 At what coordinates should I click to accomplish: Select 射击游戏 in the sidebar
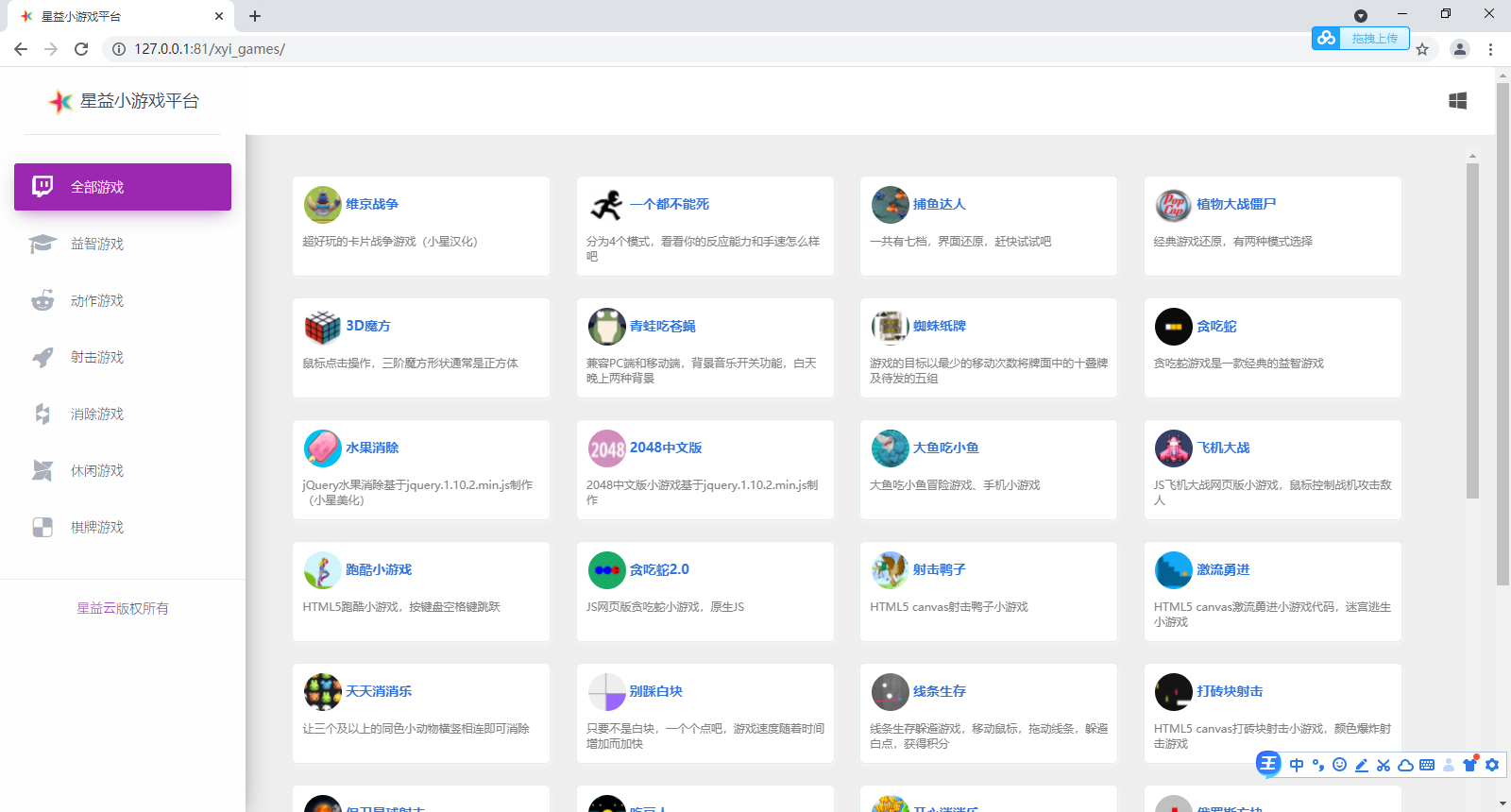[123, 357]
